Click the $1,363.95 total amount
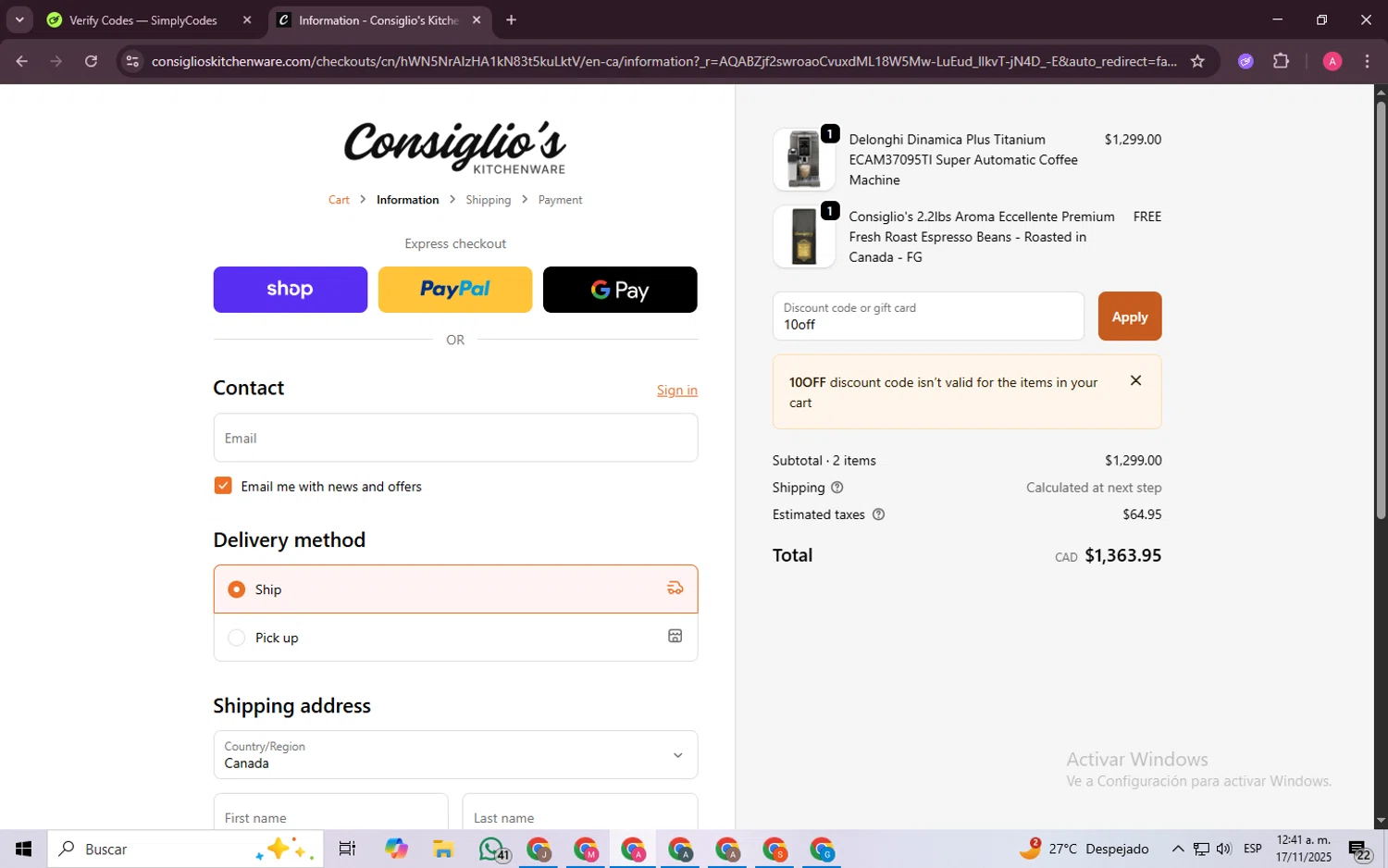 1122,555
